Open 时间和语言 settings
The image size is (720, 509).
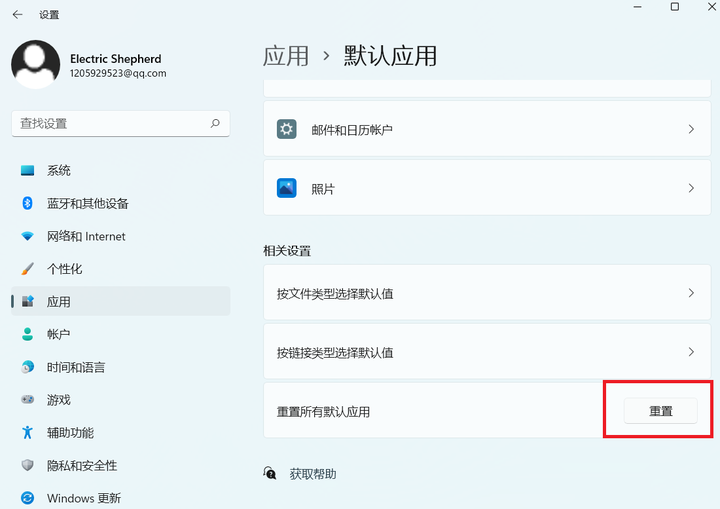(120, 367)
